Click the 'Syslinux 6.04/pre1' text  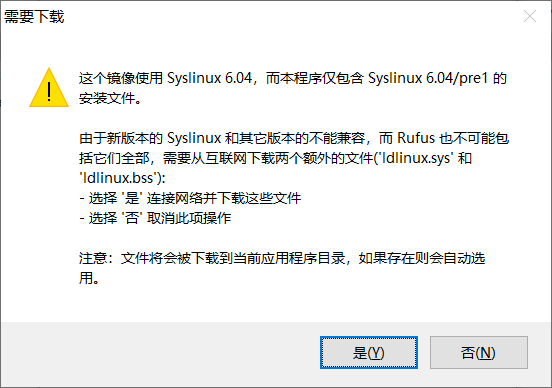pyautogui.click(x=428, y=78)
